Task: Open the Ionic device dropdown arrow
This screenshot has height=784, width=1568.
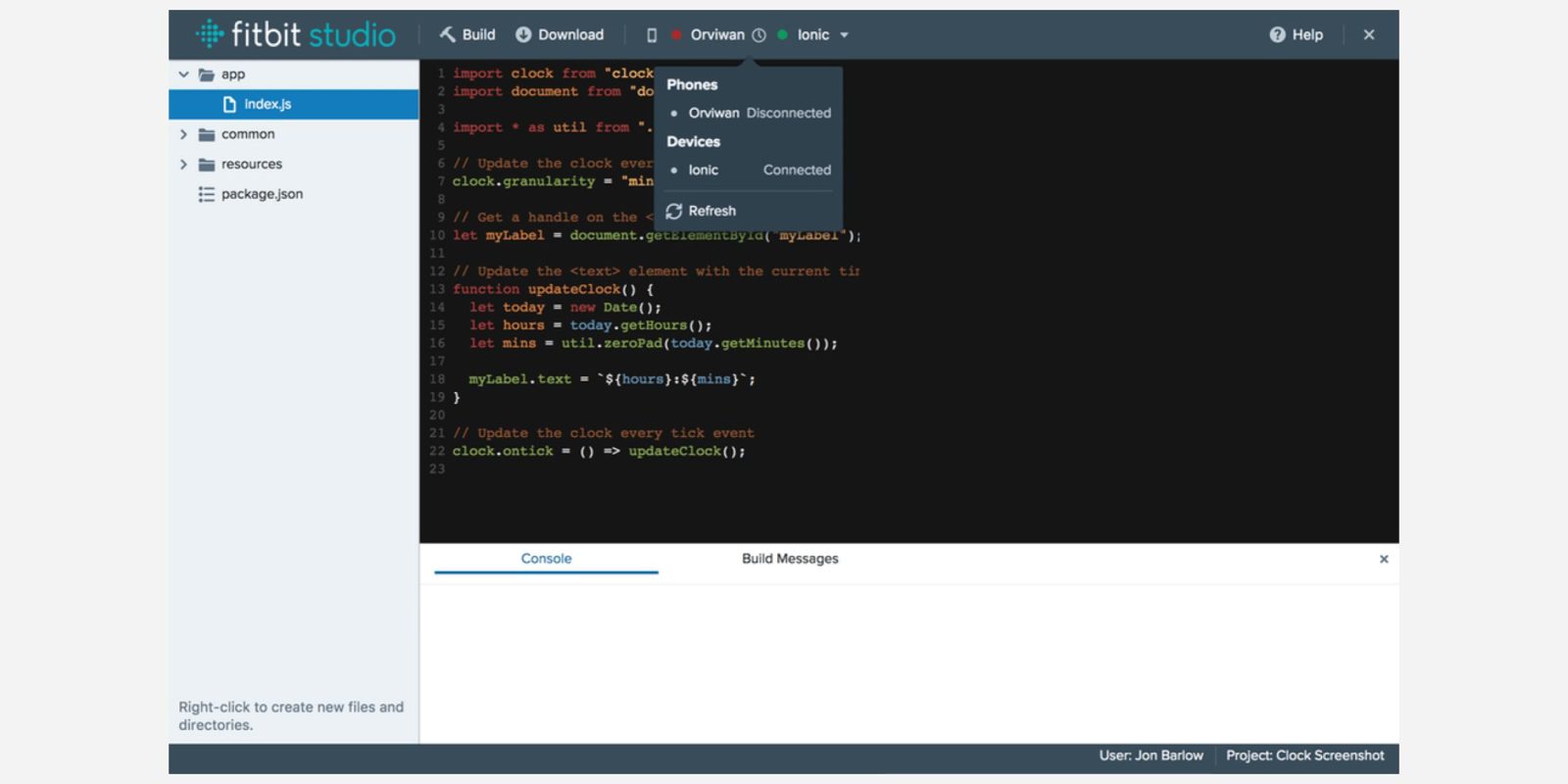Action: (844, 35)
